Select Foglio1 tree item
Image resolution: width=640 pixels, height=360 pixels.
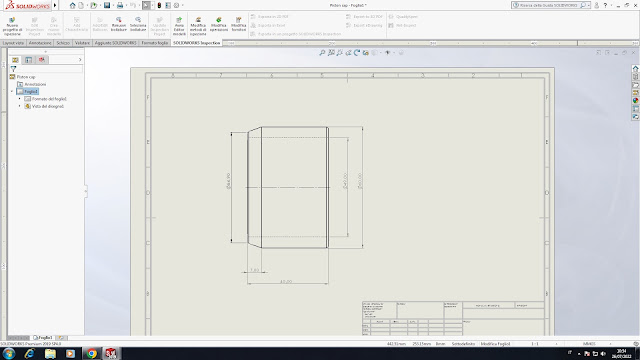click(27, 91)
